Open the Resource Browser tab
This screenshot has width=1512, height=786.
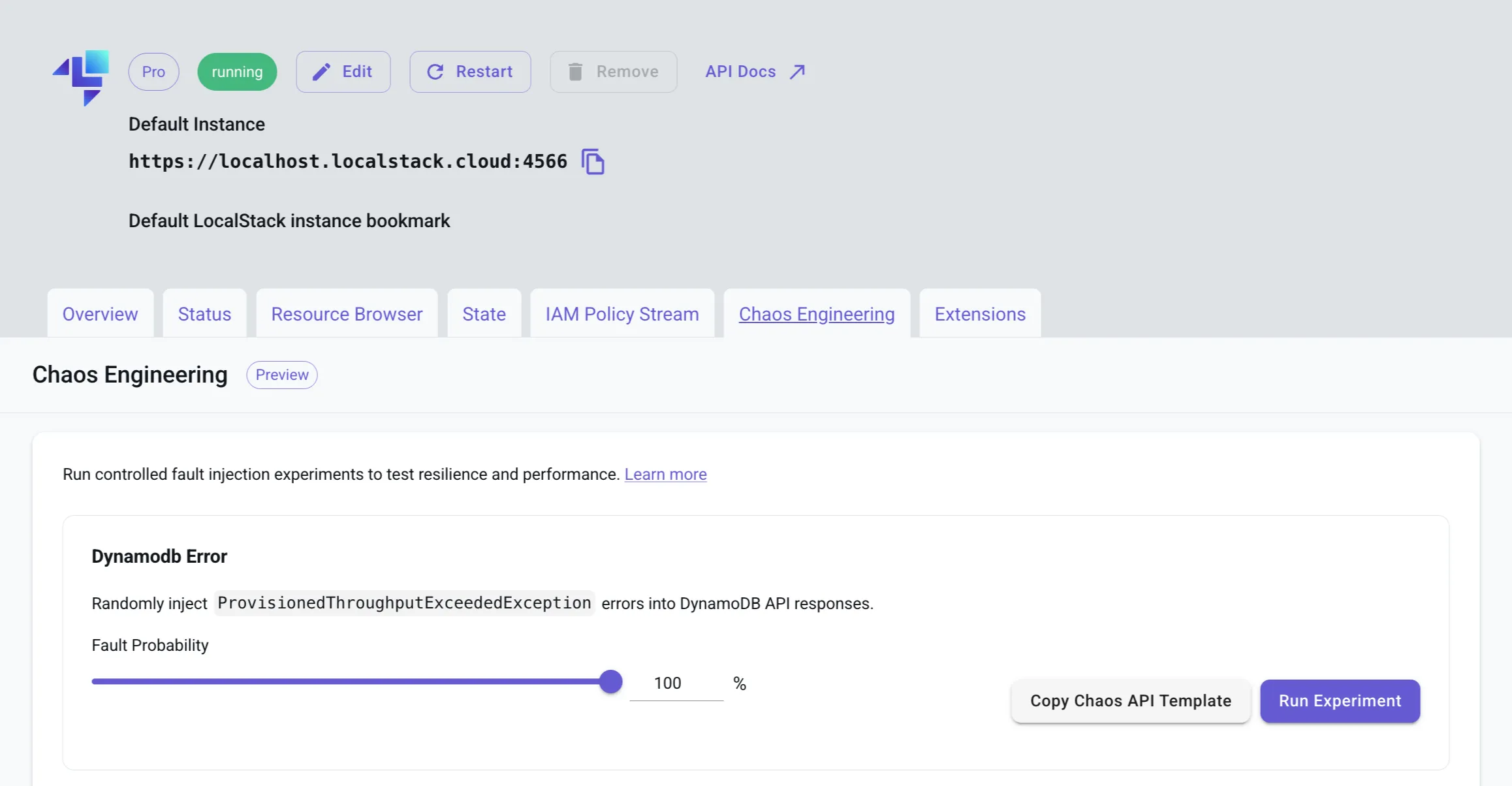pyautogui.click(x=347, y=314)
